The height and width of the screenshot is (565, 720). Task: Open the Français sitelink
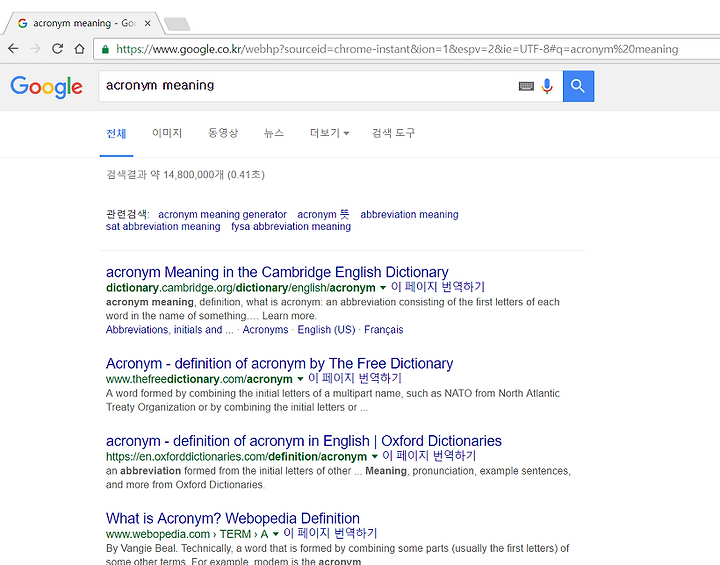pyautogui.click(x=384, y=330)
